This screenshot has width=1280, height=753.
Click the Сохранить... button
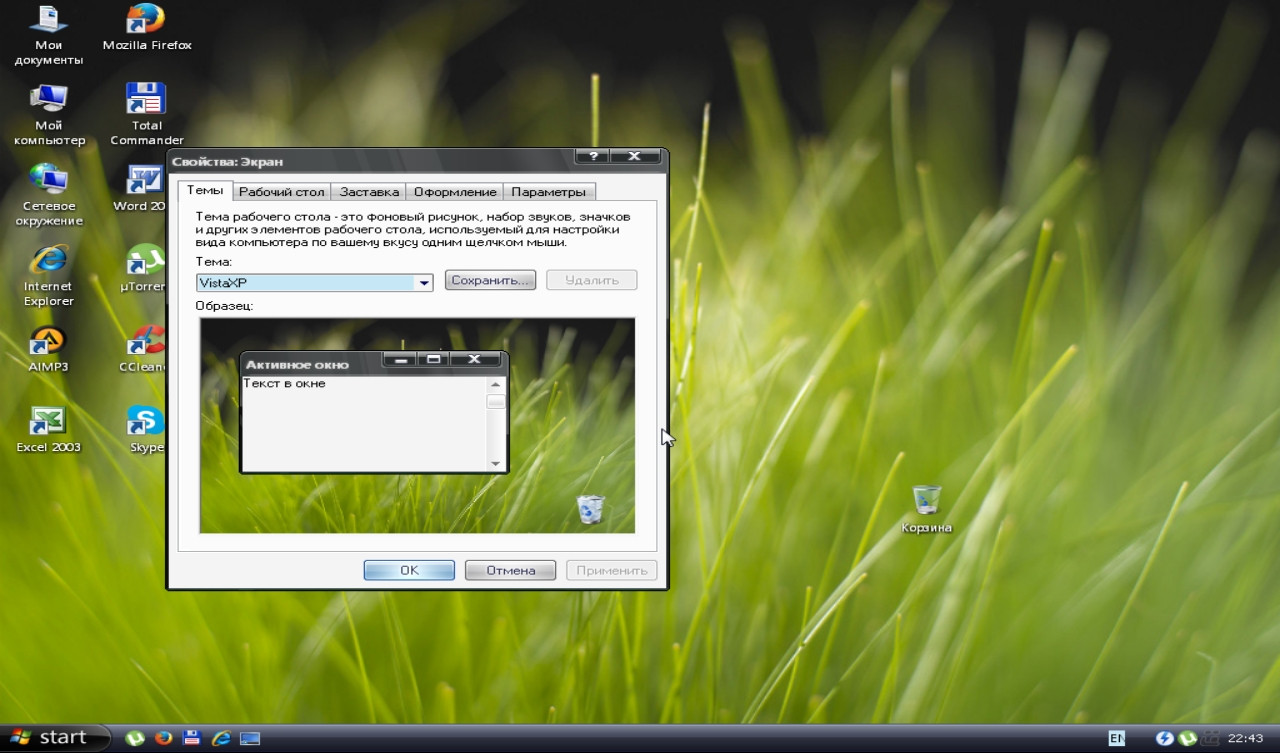490,281
